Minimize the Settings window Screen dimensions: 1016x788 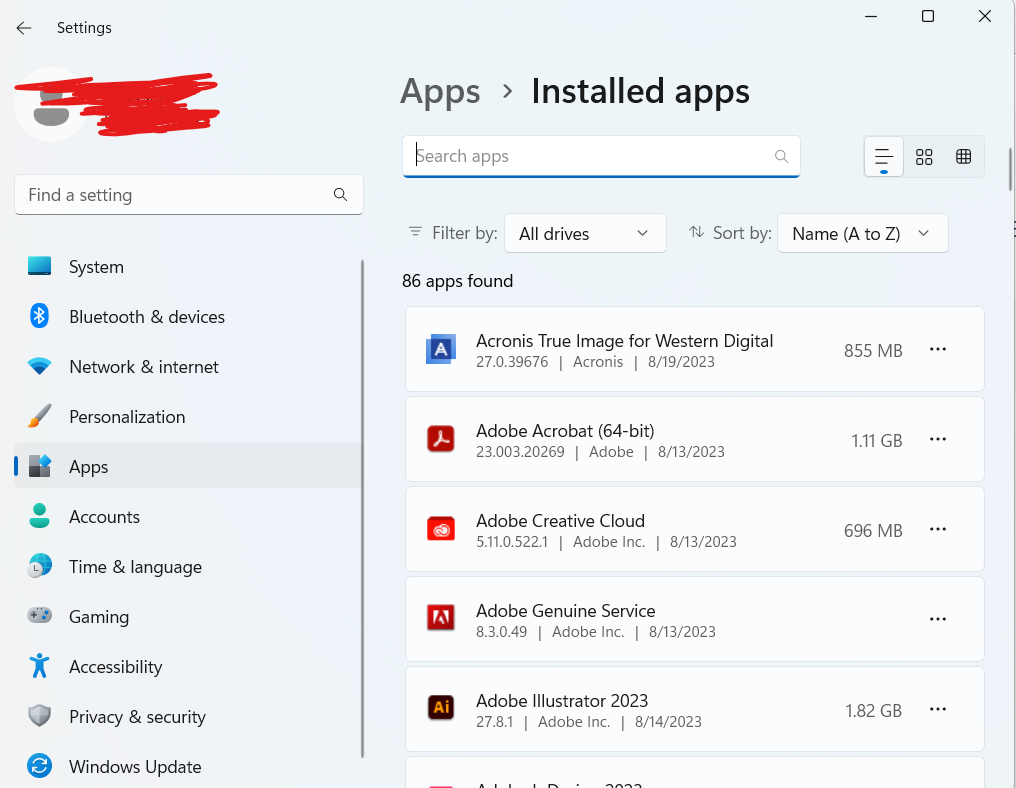click(x=871, y=16)
